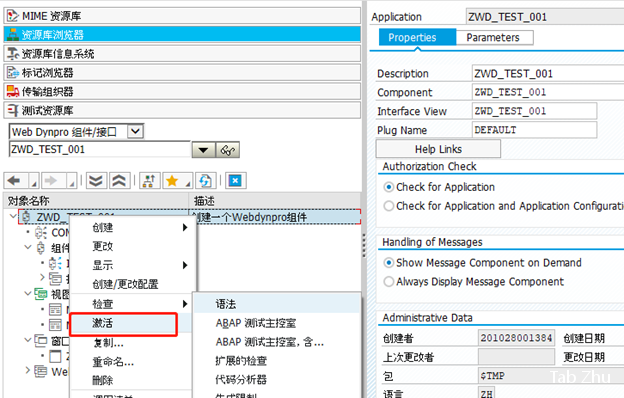Click the Description input field
Viewport: 624px width, 398px height.
pos(548,74)
